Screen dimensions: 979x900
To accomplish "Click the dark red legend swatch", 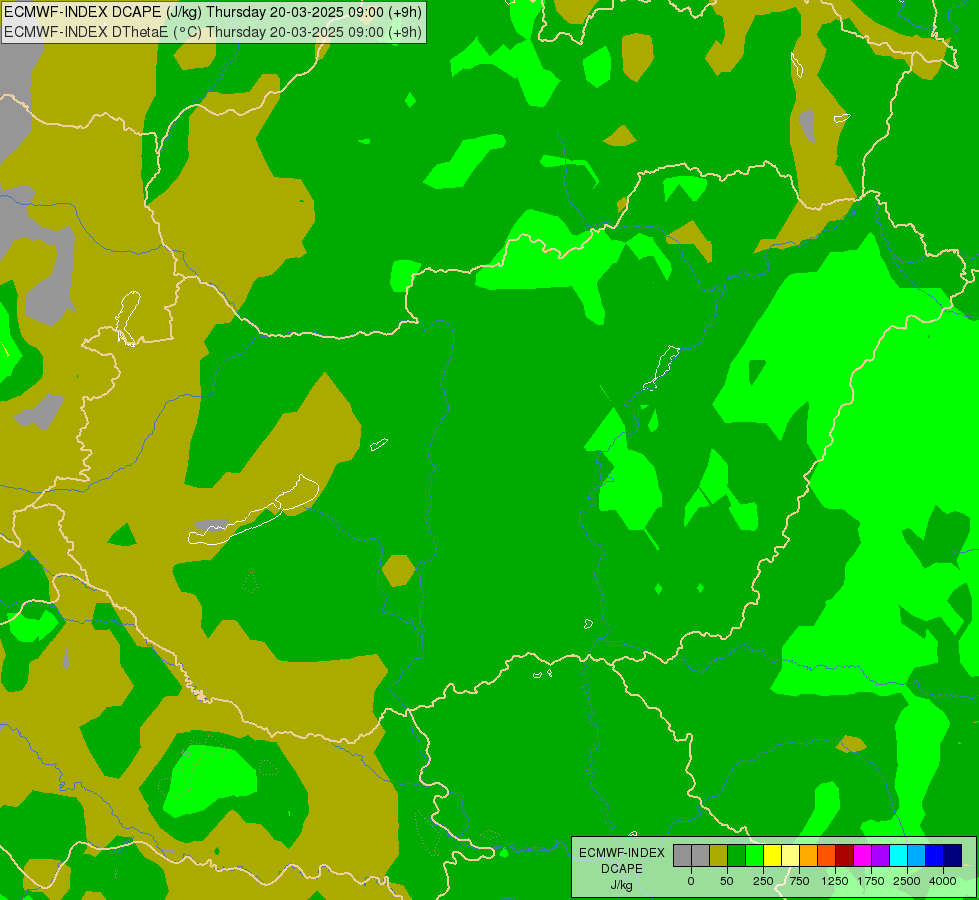I will pyautogui.click(x=845, y=855).
